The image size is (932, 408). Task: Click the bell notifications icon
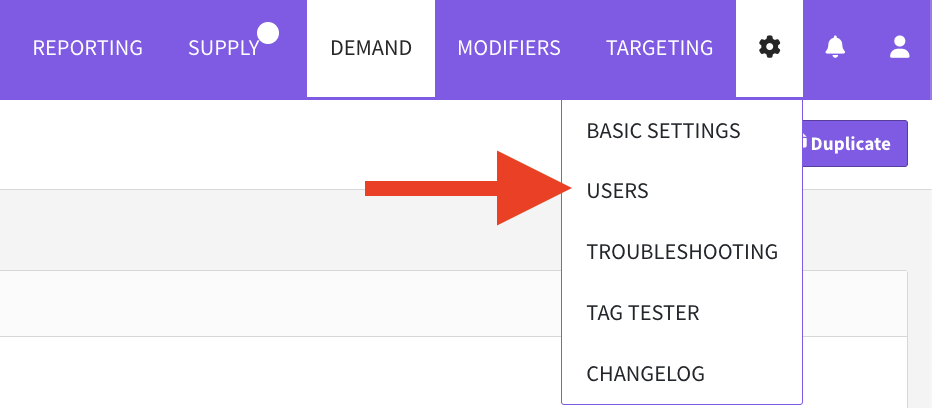(x=834, y=47)
